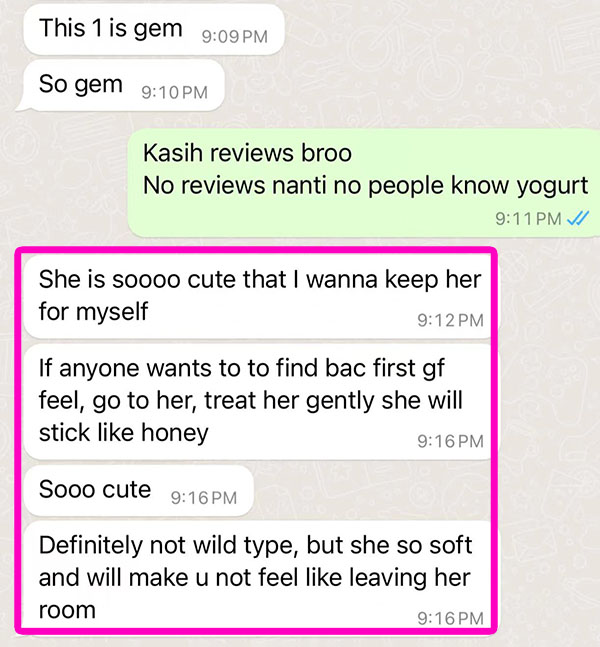
Task: Select the "stick like honey" message bubble
Action: click(x=258, y=401)
